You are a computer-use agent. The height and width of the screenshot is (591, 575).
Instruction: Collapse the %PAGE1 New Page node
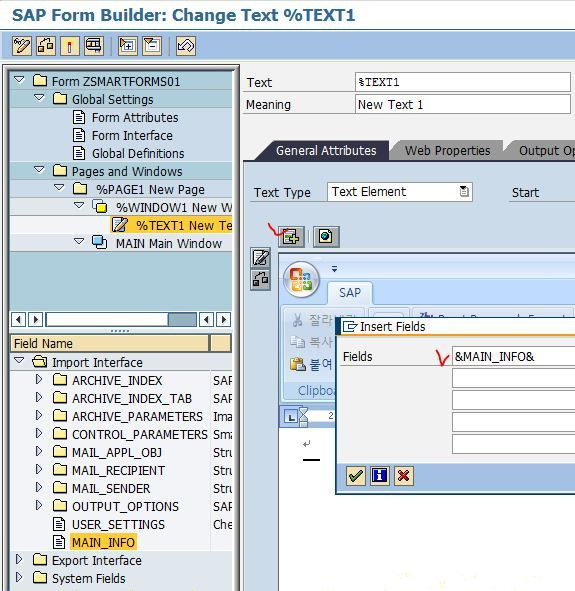pos(59,187)
